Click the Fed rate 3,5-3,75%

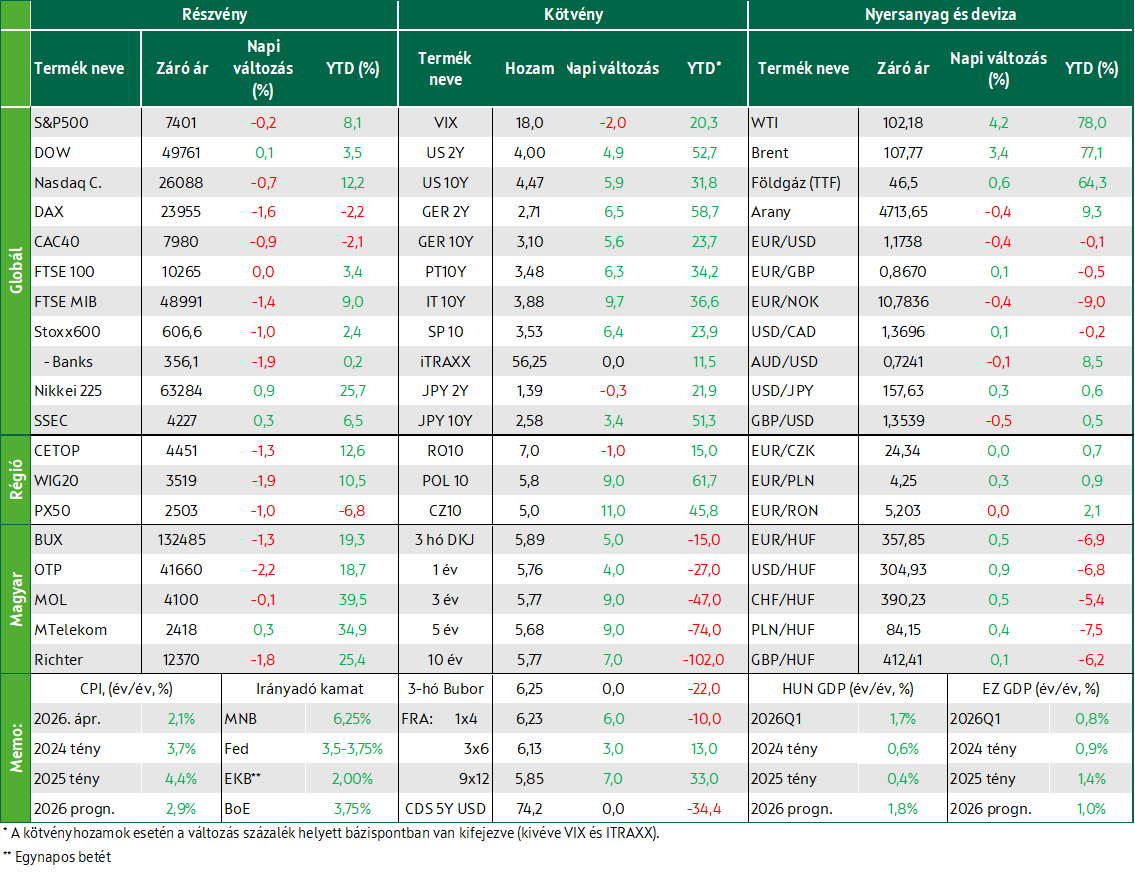click(352, 749)
